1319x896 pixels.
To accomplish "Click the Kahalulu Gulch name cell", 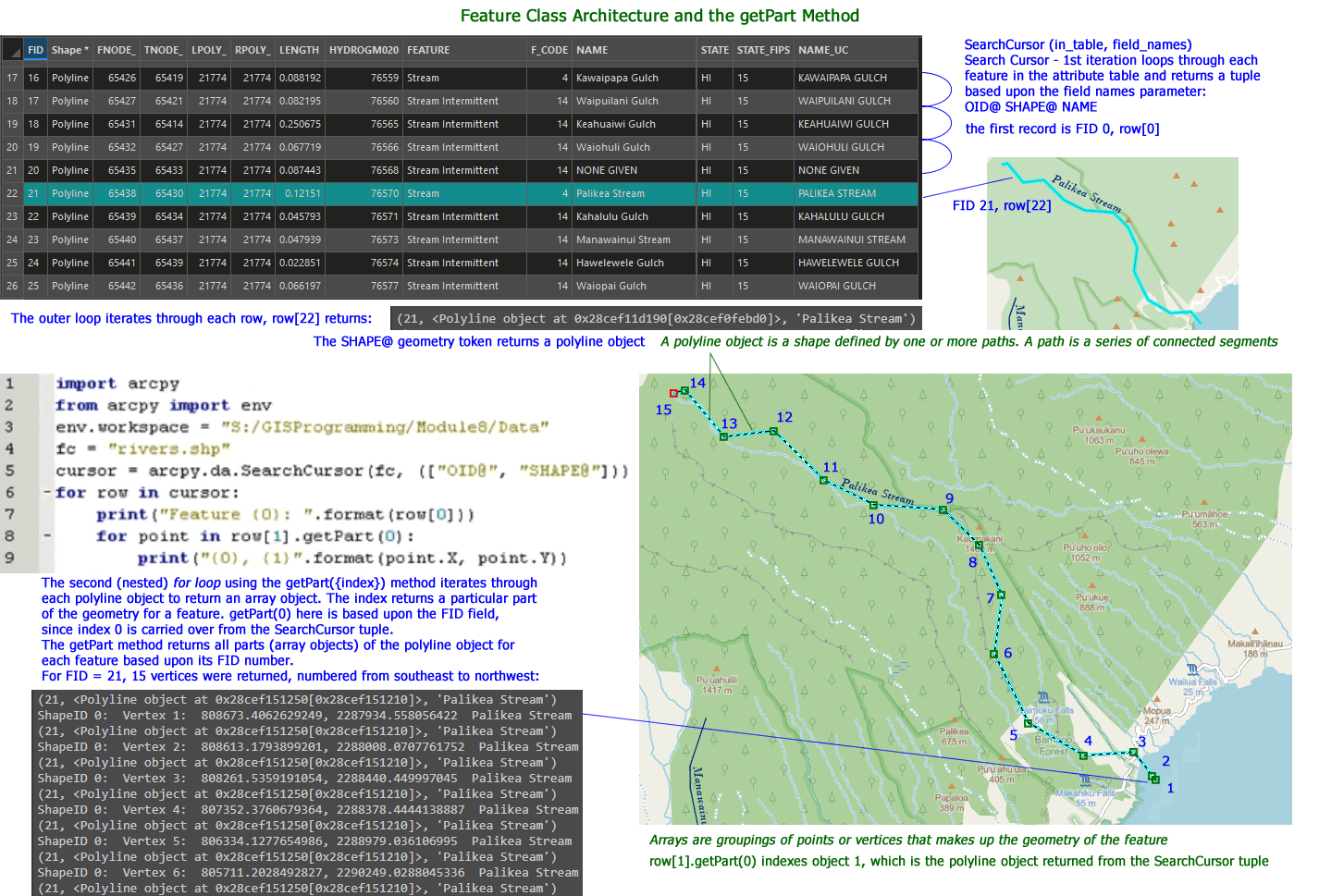I will point(635,216).
